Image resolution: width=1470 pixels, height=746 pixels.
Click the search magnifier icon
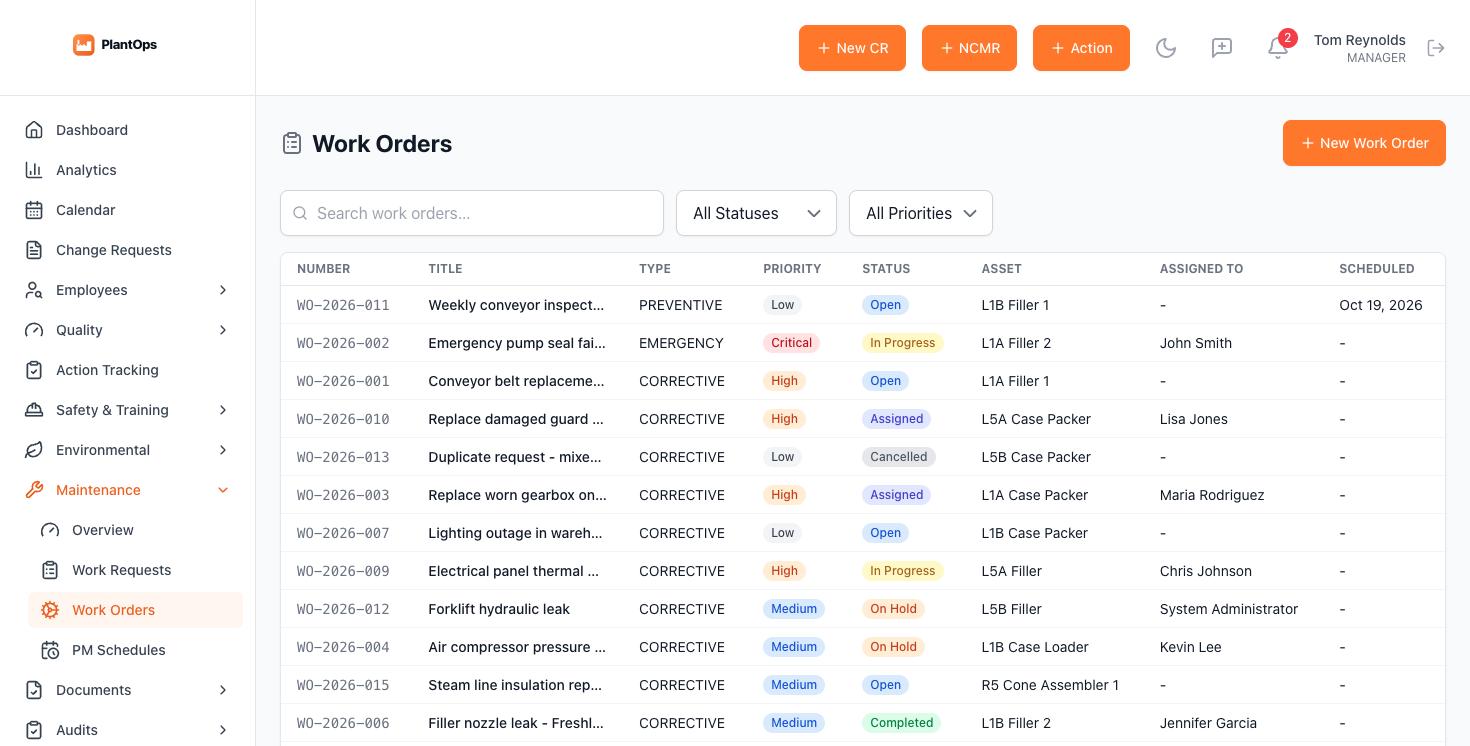pyautogui.click(x=300, y=213)
